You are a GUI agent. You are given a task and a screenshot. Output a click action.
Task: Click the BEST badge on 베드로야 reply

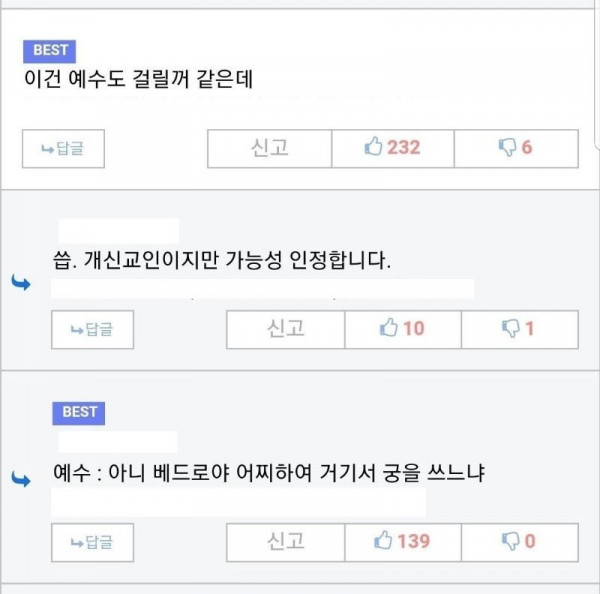78,413
